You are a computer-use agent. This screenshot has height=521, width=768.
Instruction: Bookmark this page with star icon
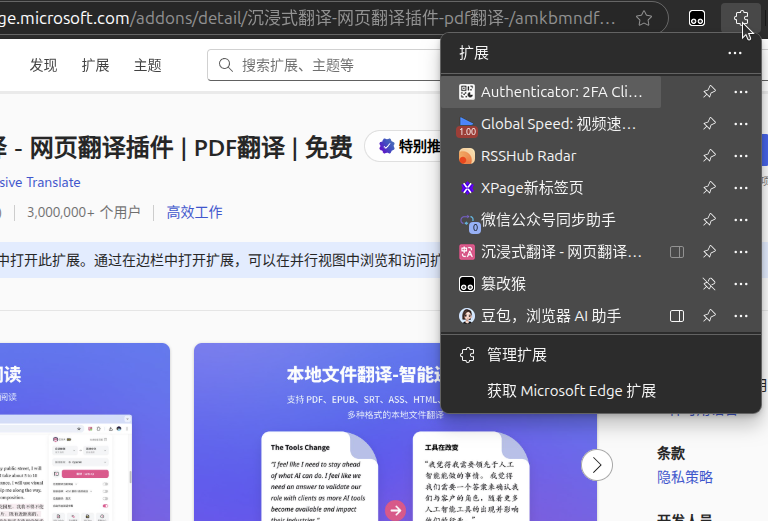pyautogui.click(x=645, y=18)
